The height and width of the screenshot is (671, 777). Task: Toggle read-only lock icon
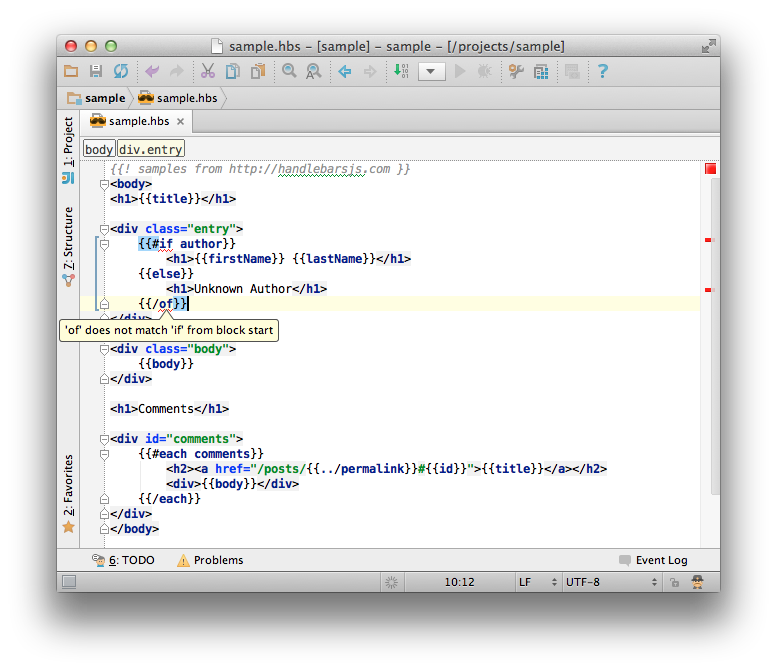[x=674, y=582]
